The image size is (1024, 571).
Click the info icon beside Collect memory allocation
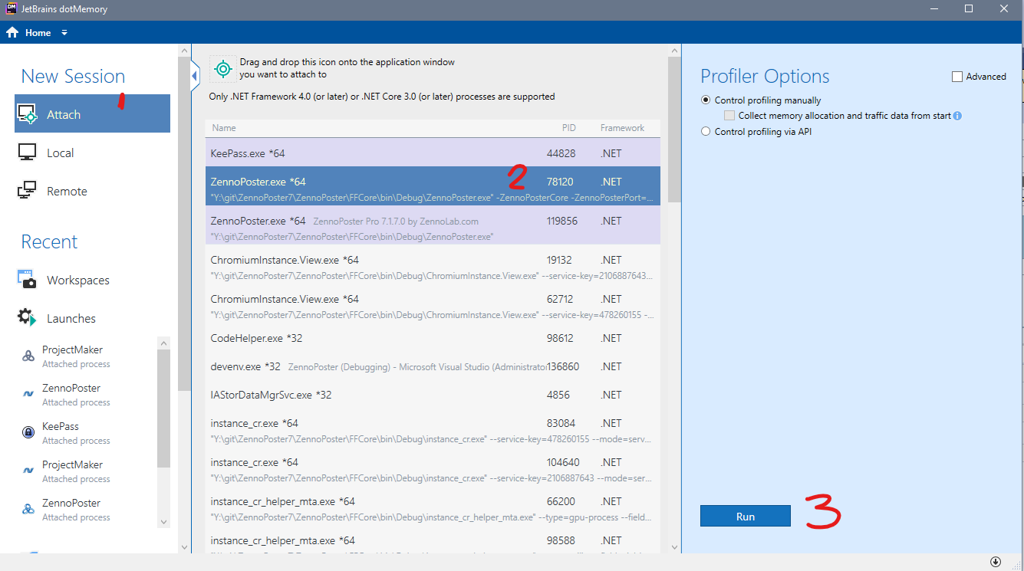pyautogui.click(x=957, y=116)
